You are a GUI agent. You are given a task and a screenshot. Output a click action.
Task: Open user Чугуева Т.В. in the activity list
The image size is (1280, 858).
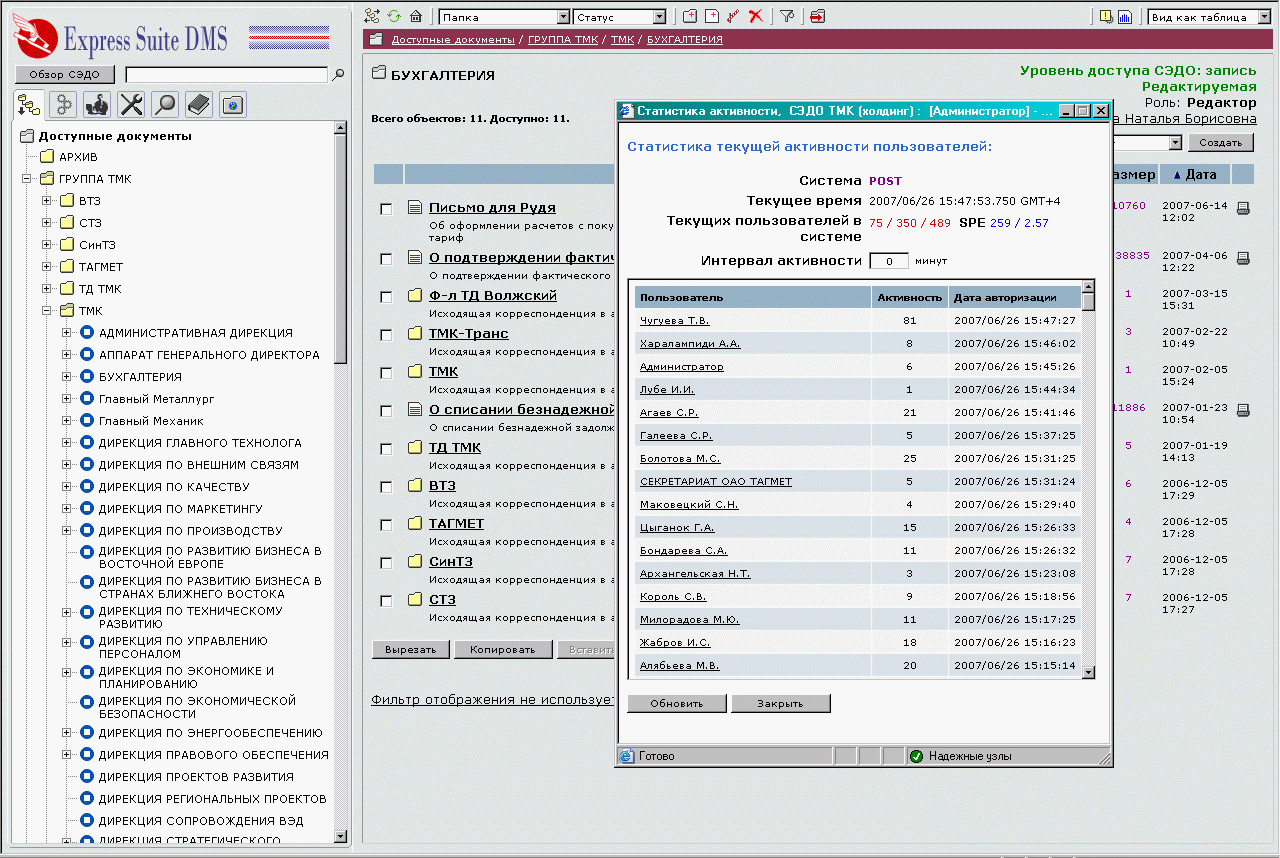tap(674, 321)
